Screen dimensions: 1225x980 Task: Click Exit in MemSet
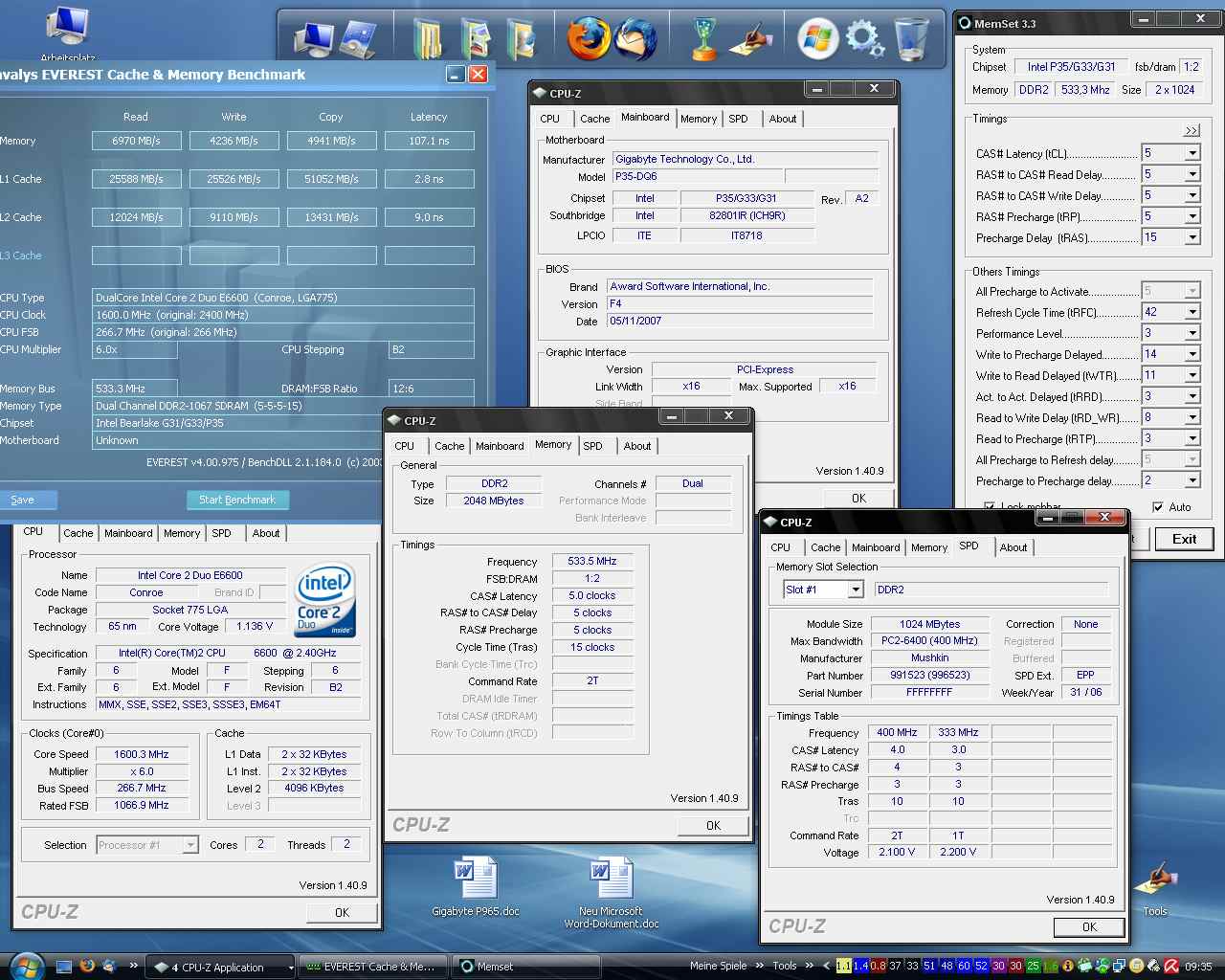click(1184, 539)
